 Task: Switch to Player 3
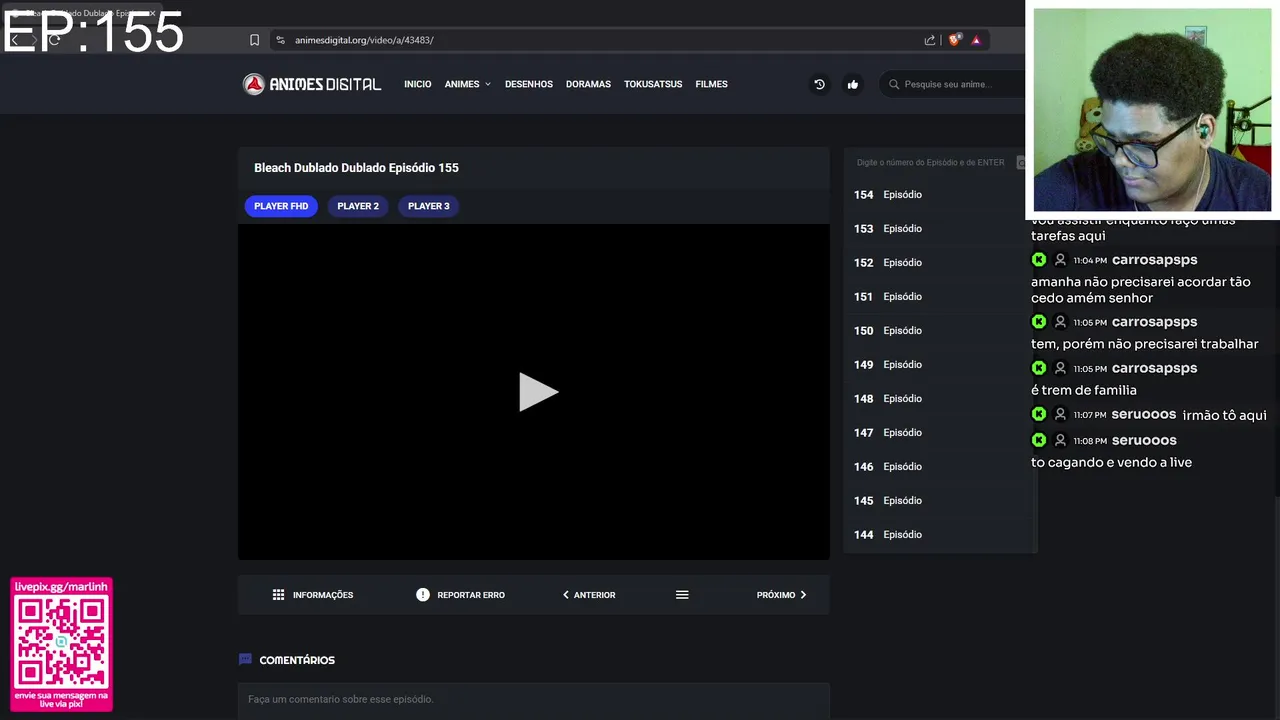(x=429, y=206)
